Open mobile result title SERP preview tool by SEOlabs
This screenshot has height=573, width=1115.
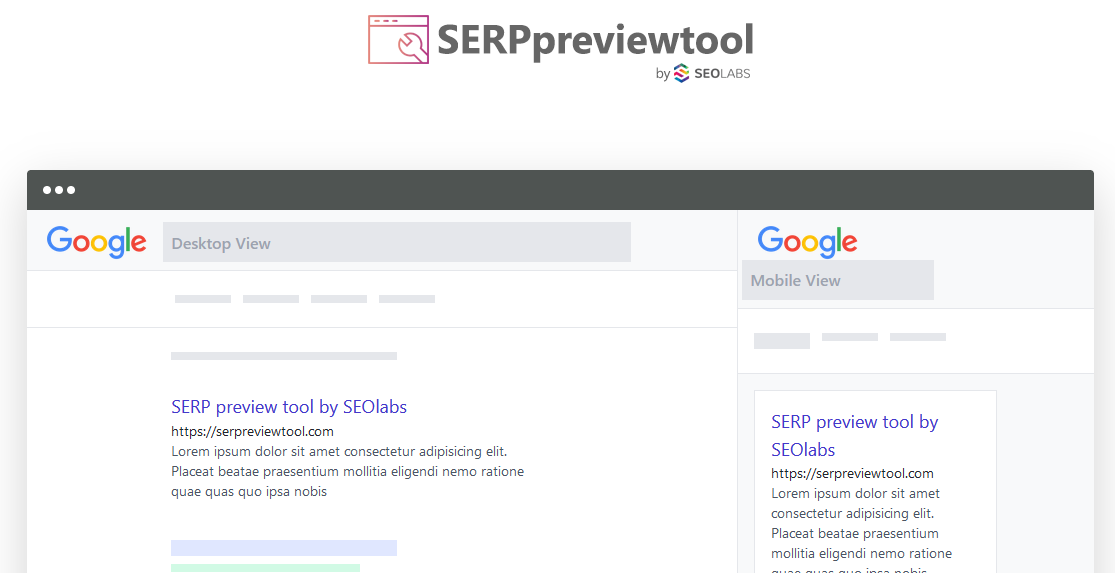tap(855, 436)
